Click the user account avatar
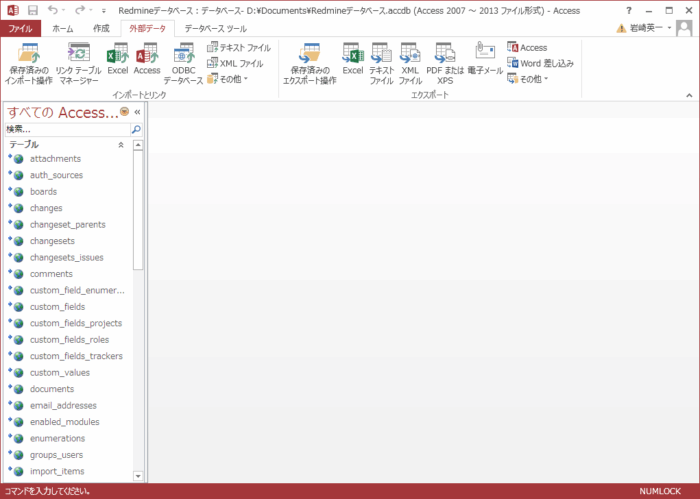The height and width of the screenshot is (499, 700). pos(684,28)
